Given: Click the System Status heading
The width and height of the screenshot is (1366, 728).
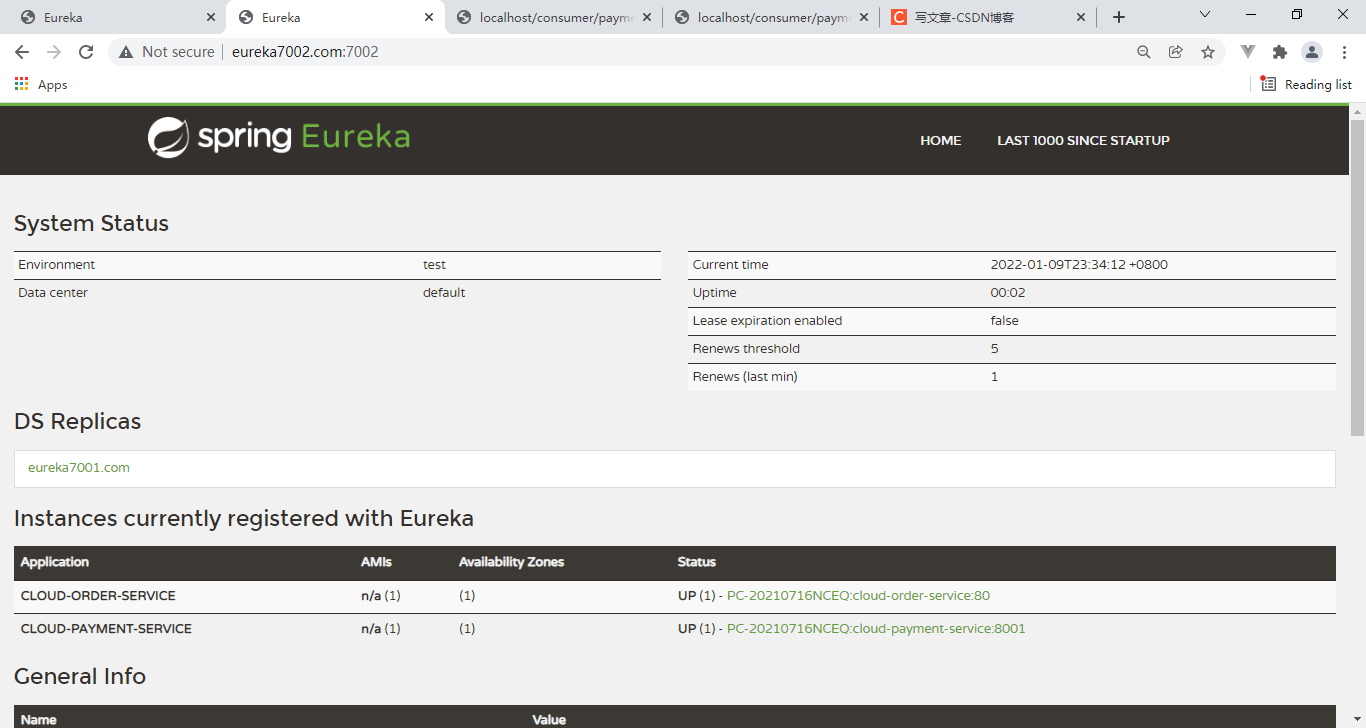Looking at the screenshot, I should click(x=91, y=224).
